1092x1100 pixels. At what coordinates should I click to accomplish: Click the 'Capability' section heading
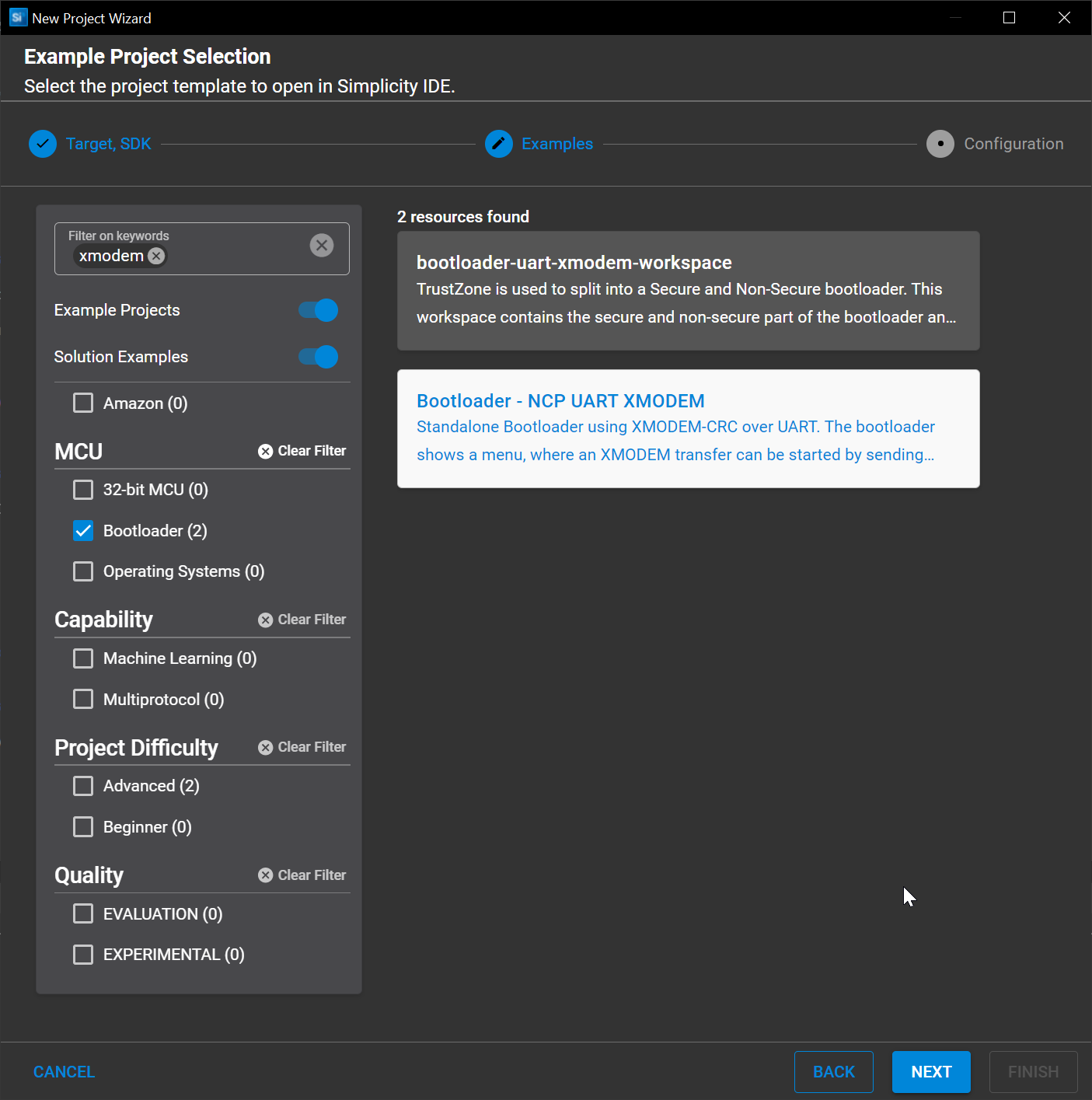pyautogui.click(x=103, y=620)
